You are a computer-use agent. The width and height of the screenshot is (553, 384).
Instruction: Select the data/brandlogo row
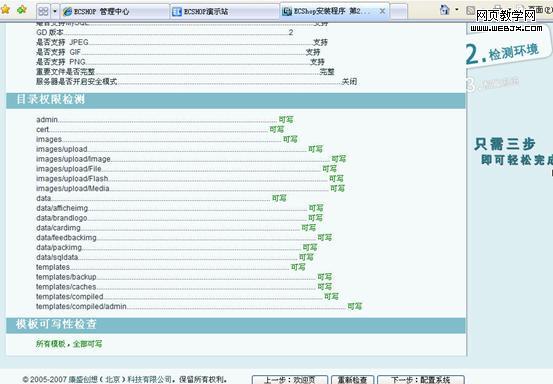coord(179,218)
